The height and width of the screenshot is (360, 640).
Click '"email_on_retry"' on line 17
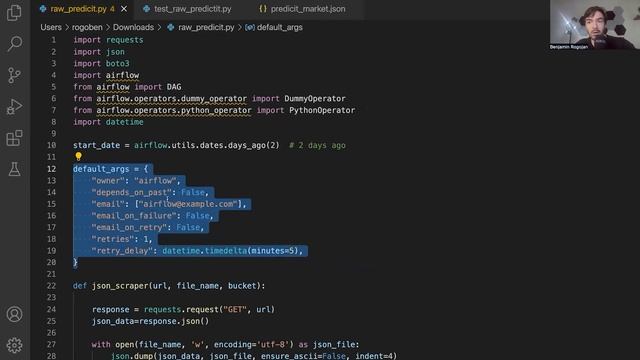click(129, 227)
